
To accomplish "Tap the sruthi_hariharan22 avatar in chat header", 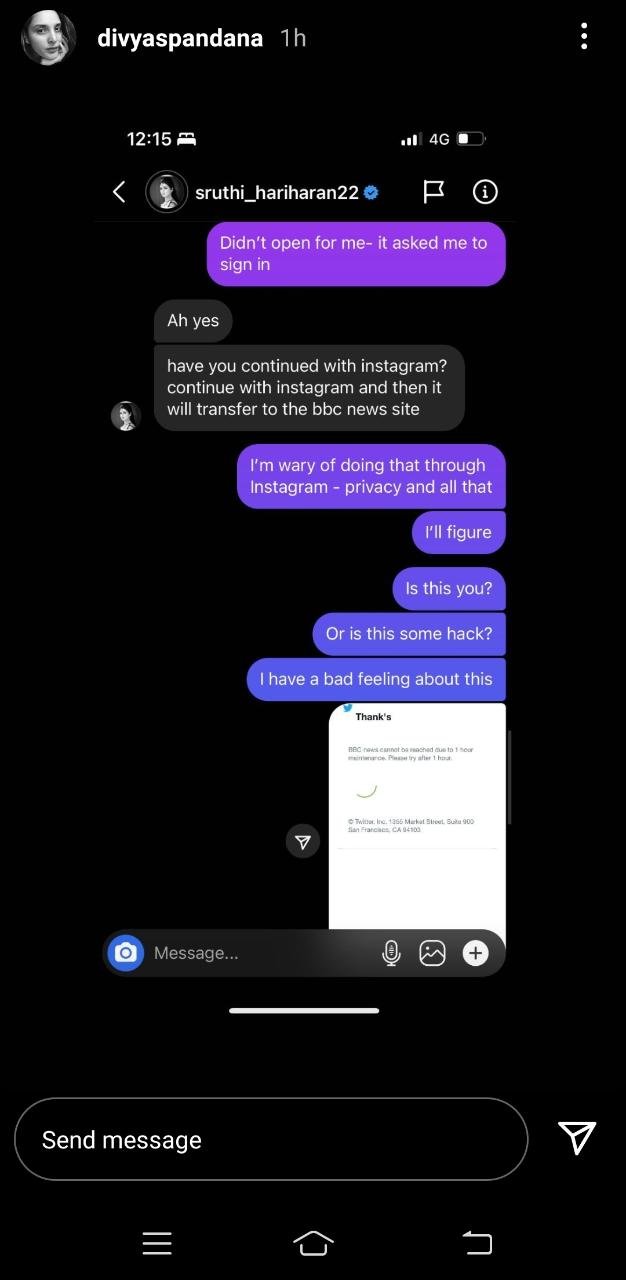I will pyautogui.click(x=167, y=192).
